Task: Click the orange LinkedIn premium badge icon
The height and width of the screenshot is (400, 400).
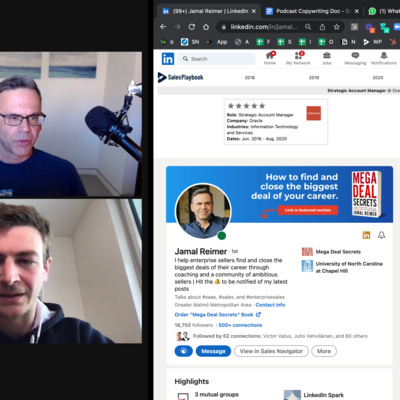Action: click(366, 235)
